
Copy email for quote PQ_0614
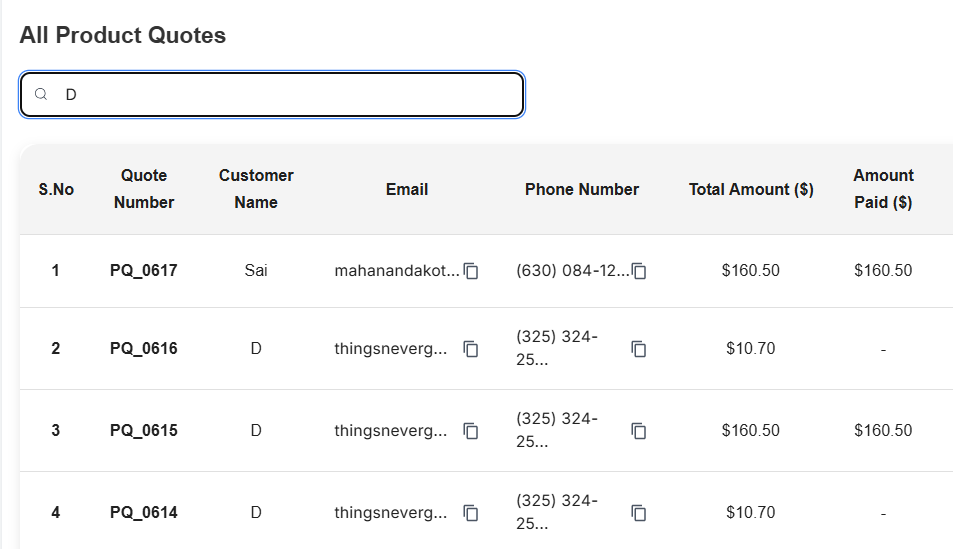pos(471,513)
